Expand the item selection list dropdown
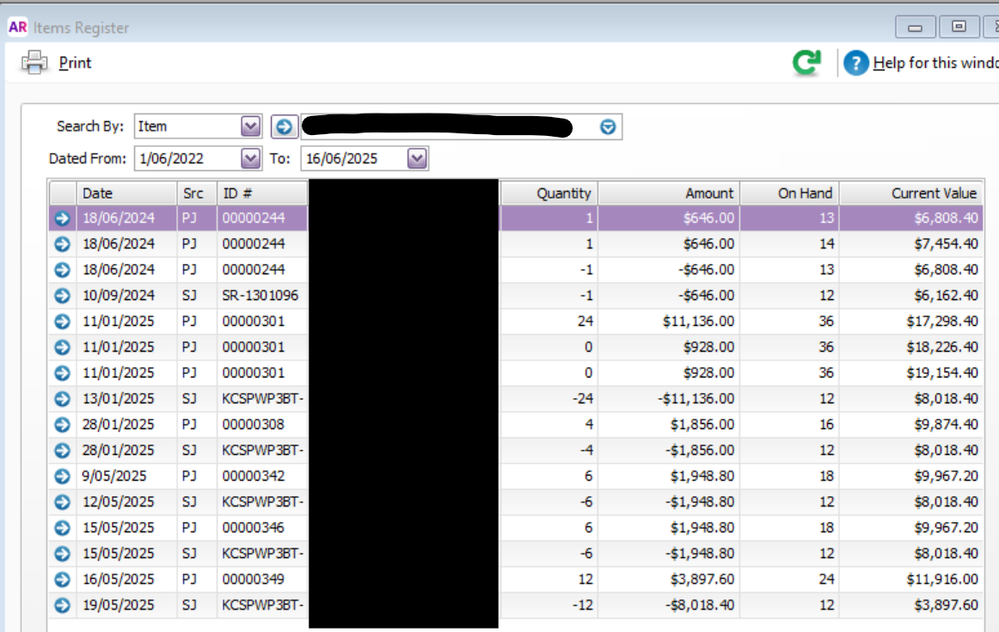This screenshot has height=632, width=999. pos(608,127)
